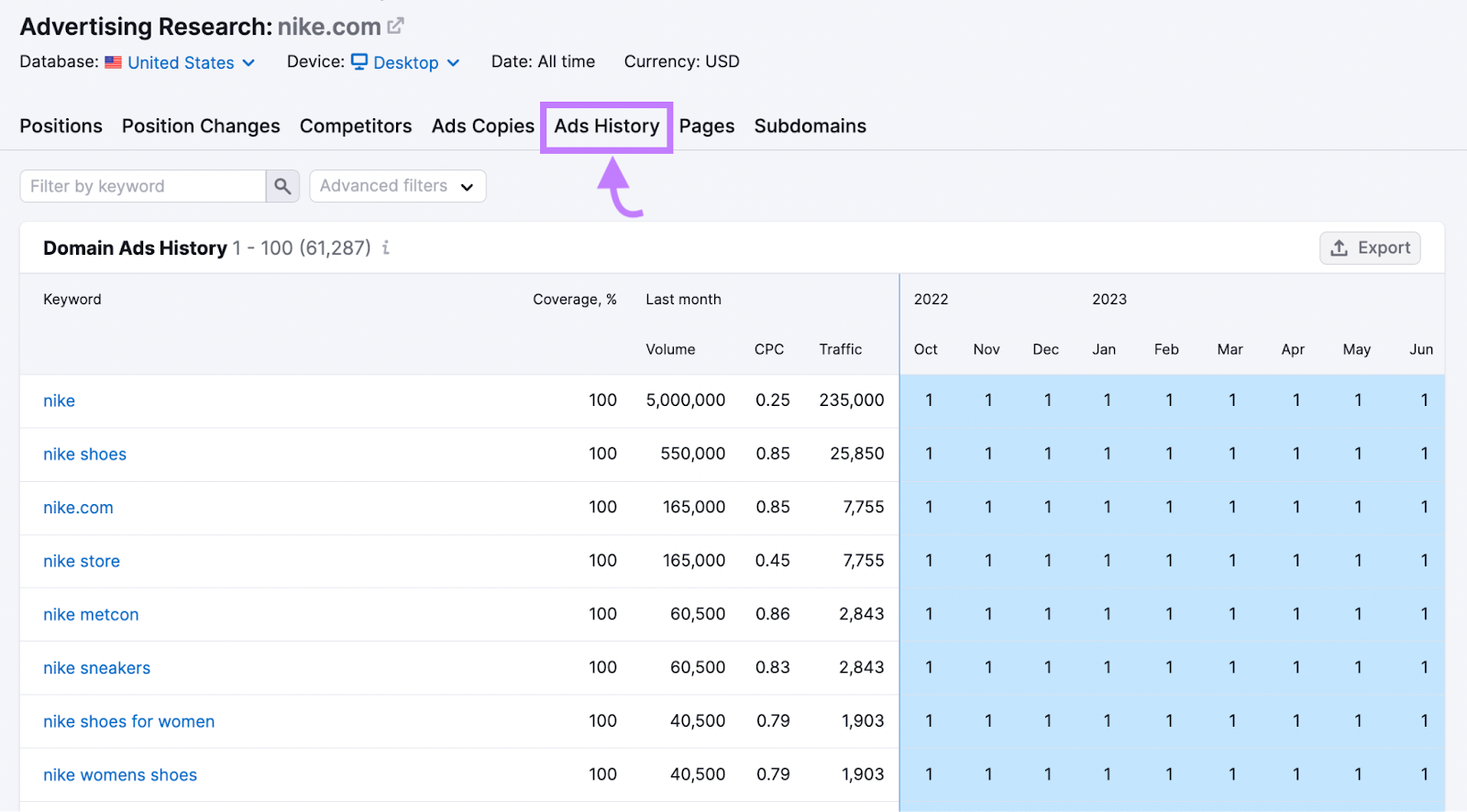Click the United States flag icon

coord(113,62)
